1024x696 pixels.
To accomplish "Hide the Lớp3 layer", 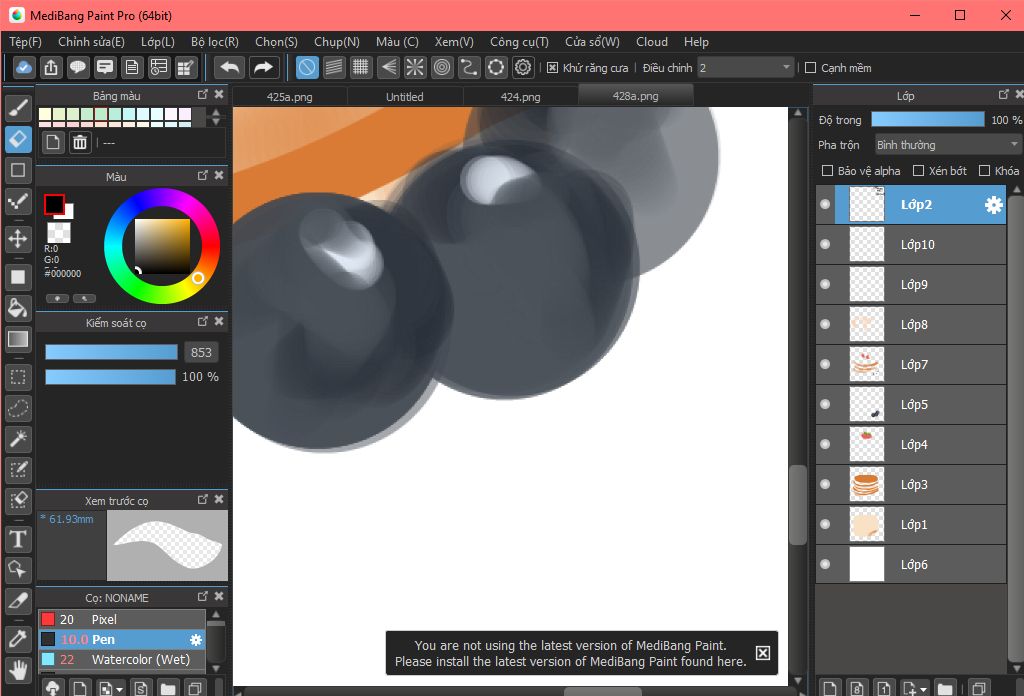I will point(825,484).
